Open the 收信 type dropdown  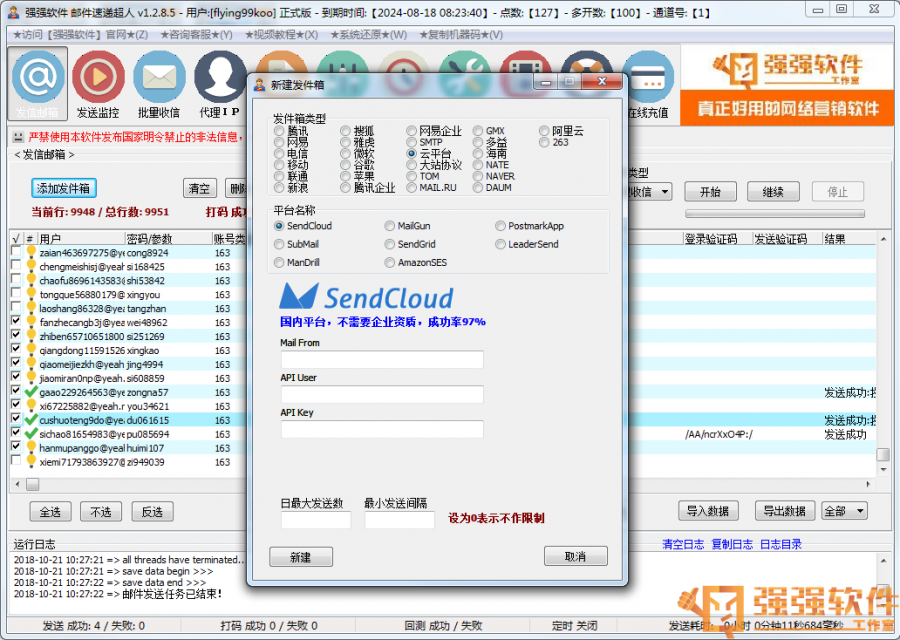(x=665, y=192)
